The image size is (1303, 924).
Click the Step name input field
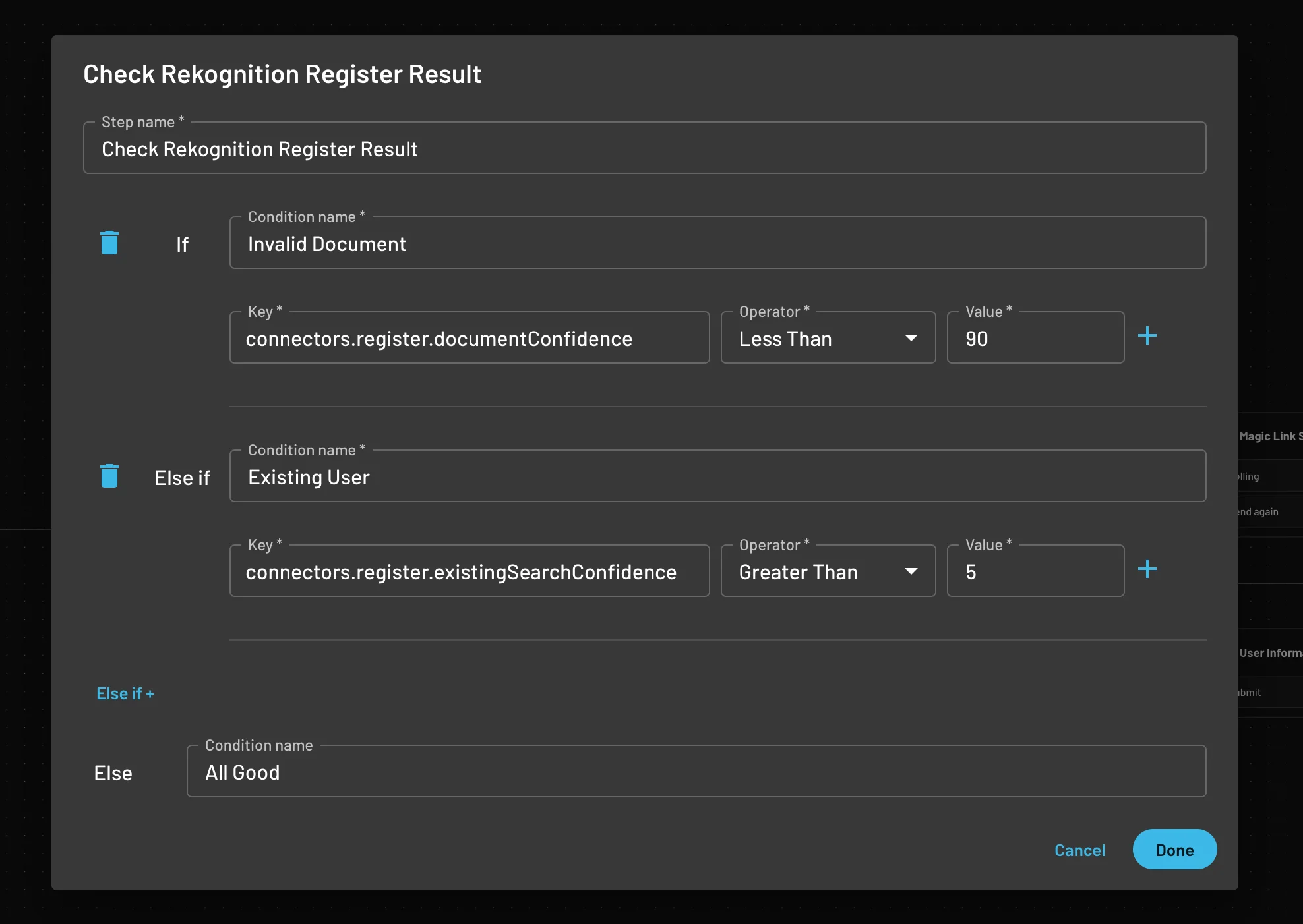pos(644,148)
